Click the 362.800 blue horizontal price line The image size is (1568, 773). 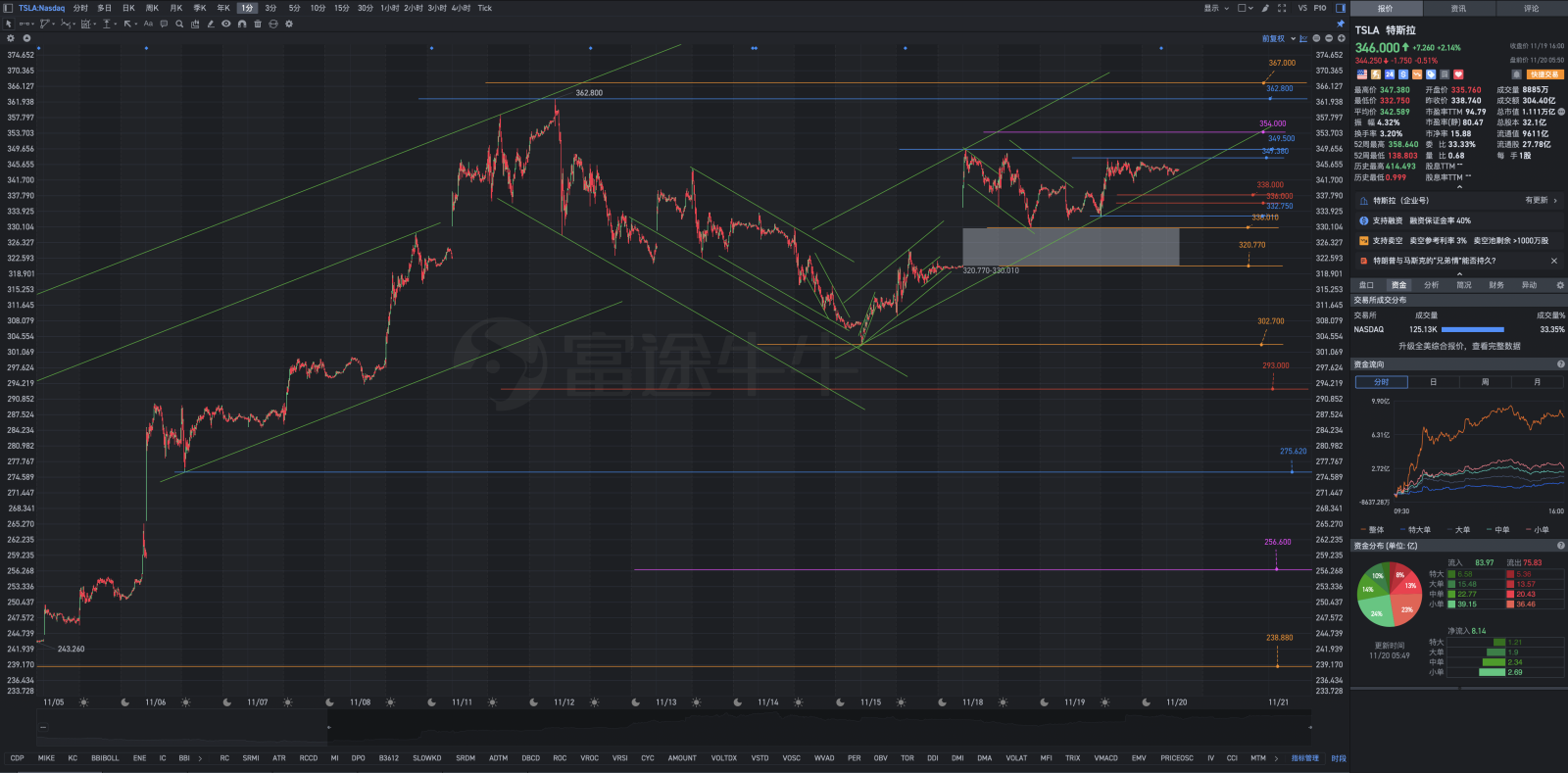coord(862,98)
